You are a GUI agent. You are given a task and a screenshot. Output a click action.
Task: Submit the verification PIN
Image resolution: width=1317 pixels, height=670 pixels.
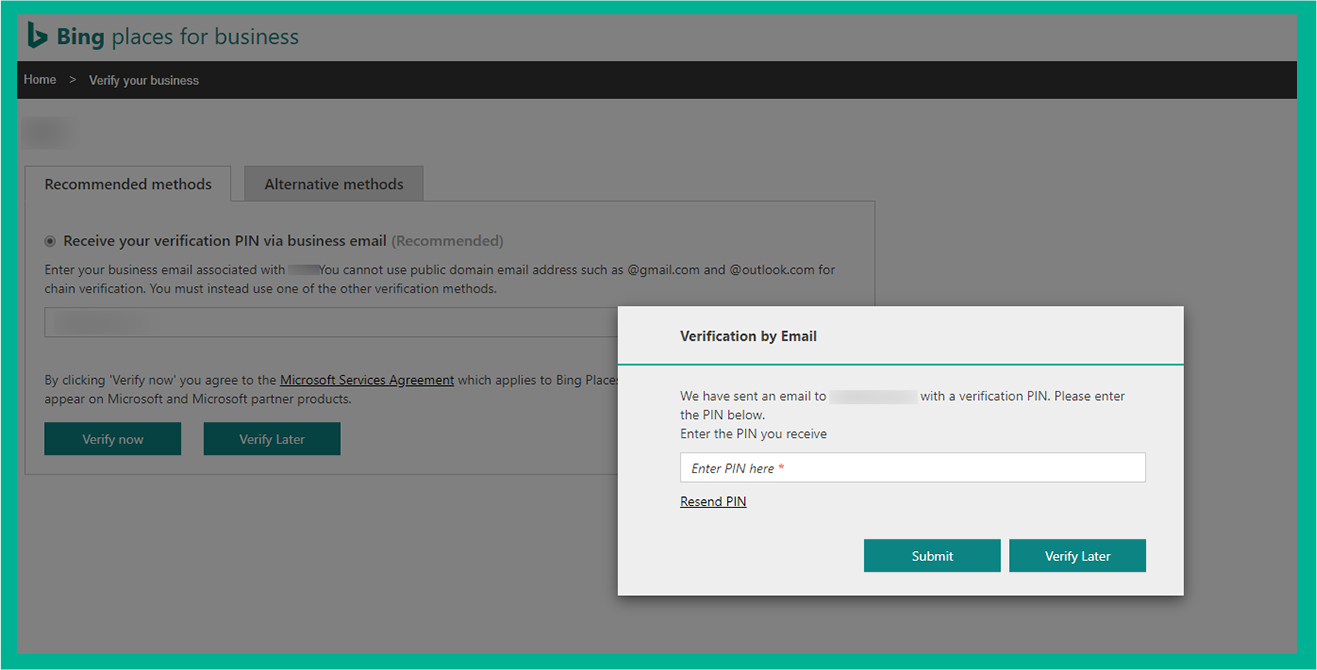(932, 556)
